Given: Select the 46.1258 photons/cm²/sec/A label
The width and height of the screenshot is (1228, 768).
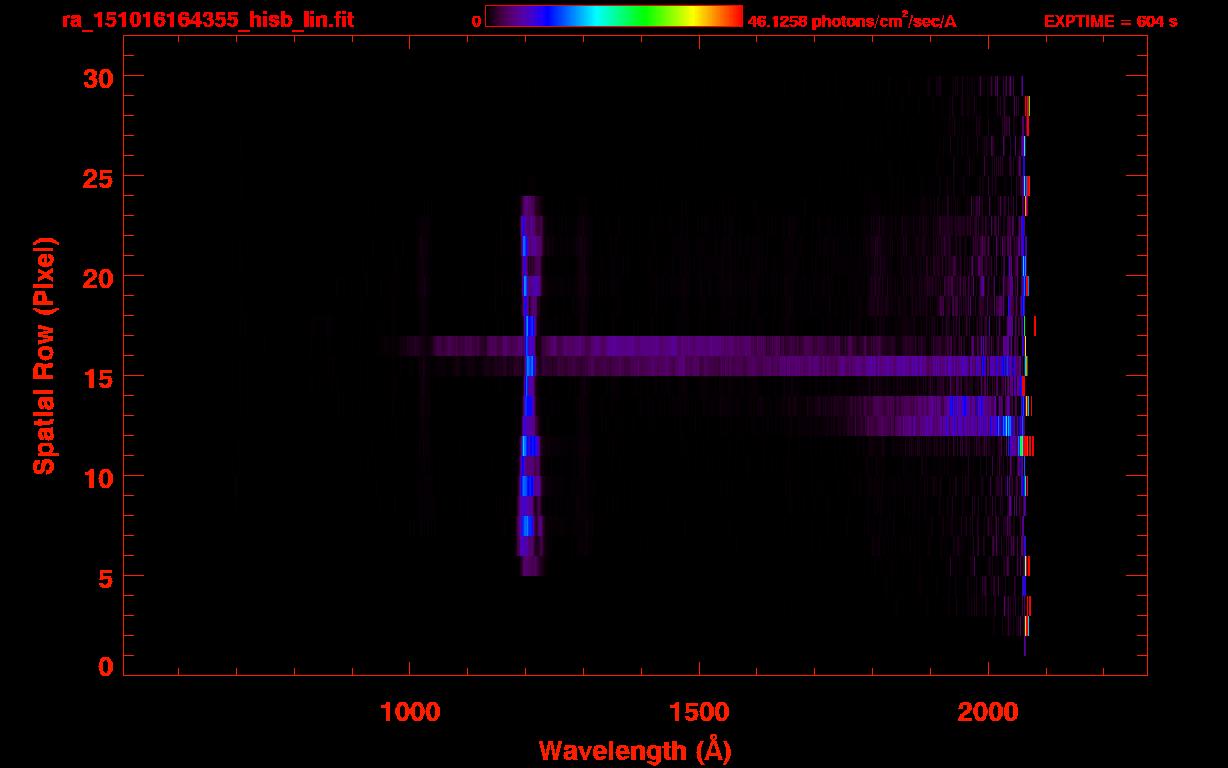Looking at the screenshot, I should coord(852,21).
